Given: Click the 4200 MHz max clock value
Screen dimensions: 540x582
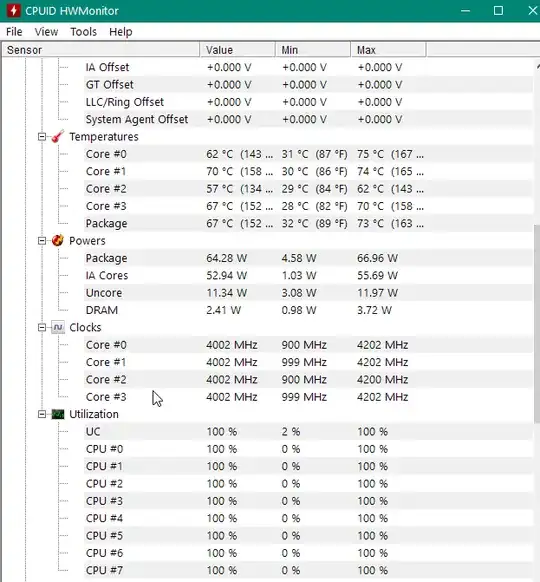Looking at the screenshot, I should (382, 379).
